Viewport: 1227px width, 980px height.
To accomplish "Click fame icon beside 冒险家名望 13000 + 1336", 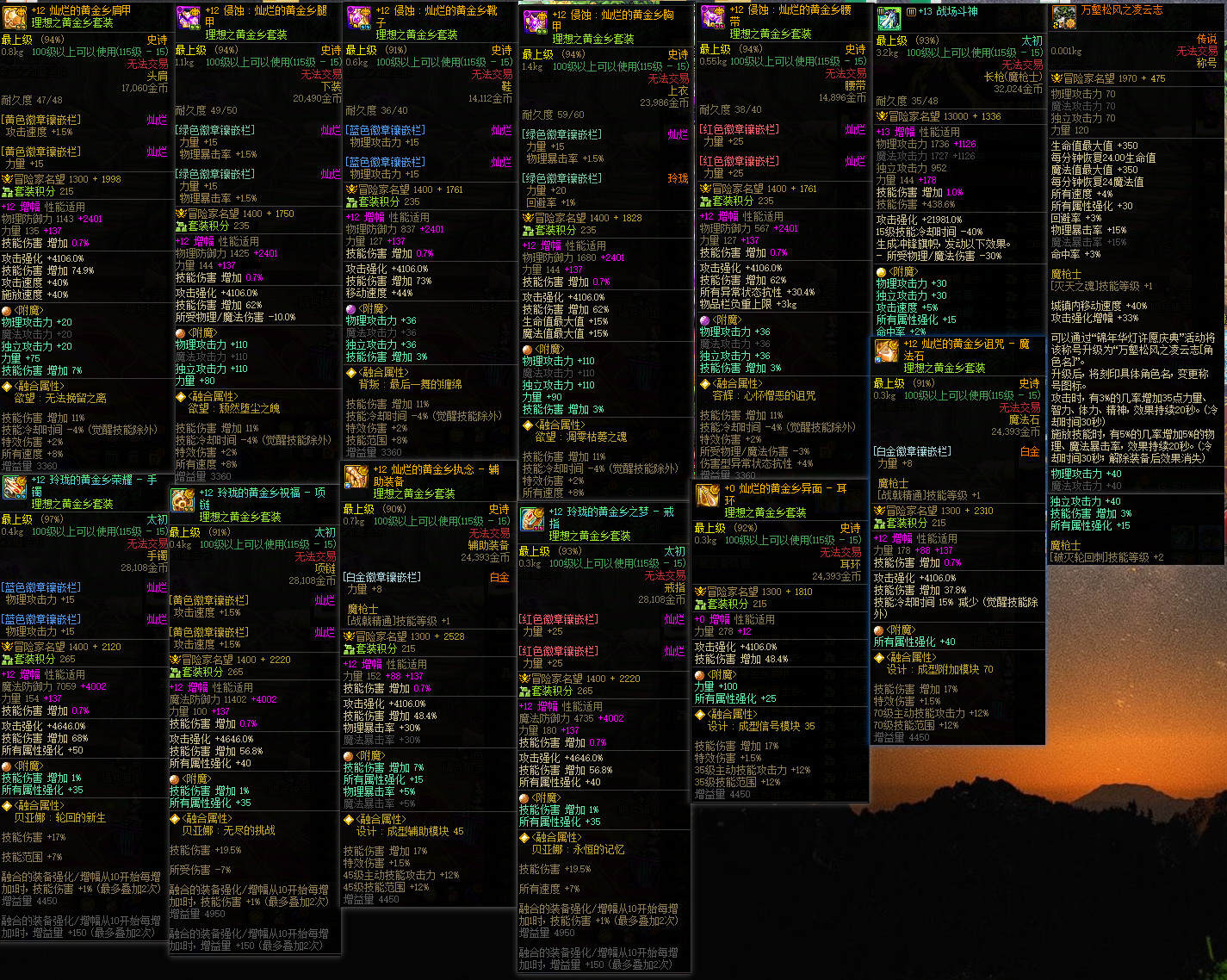I will (882, 116).
